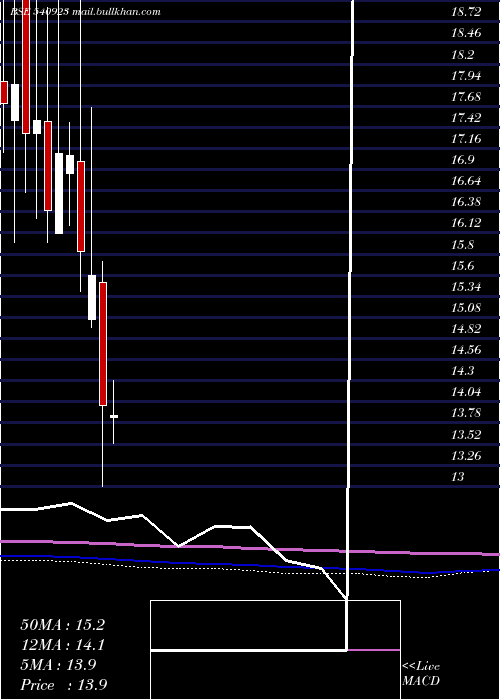This screenshot has width=500, height=700.
Task: Select the long red candle closing near 14.04
Action: point(103,344)
